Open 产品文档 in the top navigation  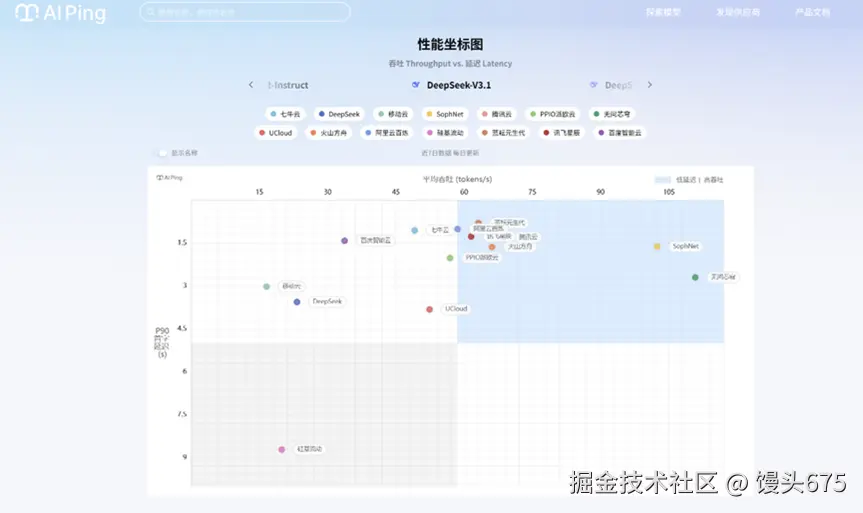[812, 12]
